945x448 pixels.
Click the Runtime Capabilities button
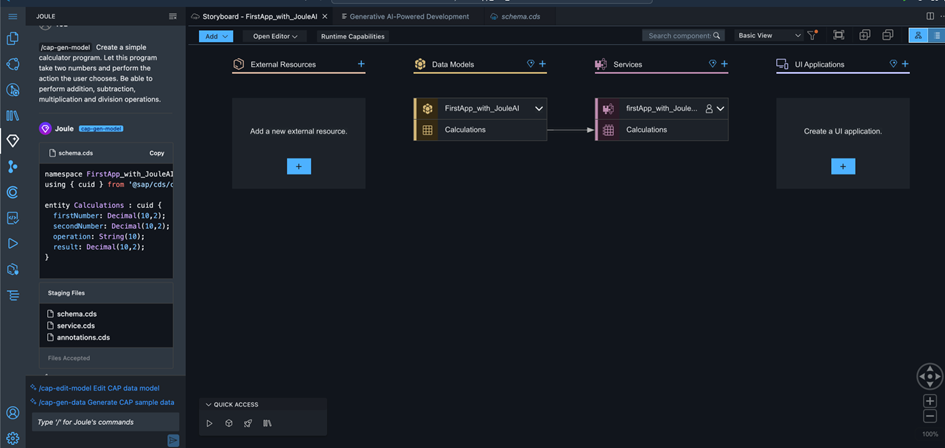(352, 36)
